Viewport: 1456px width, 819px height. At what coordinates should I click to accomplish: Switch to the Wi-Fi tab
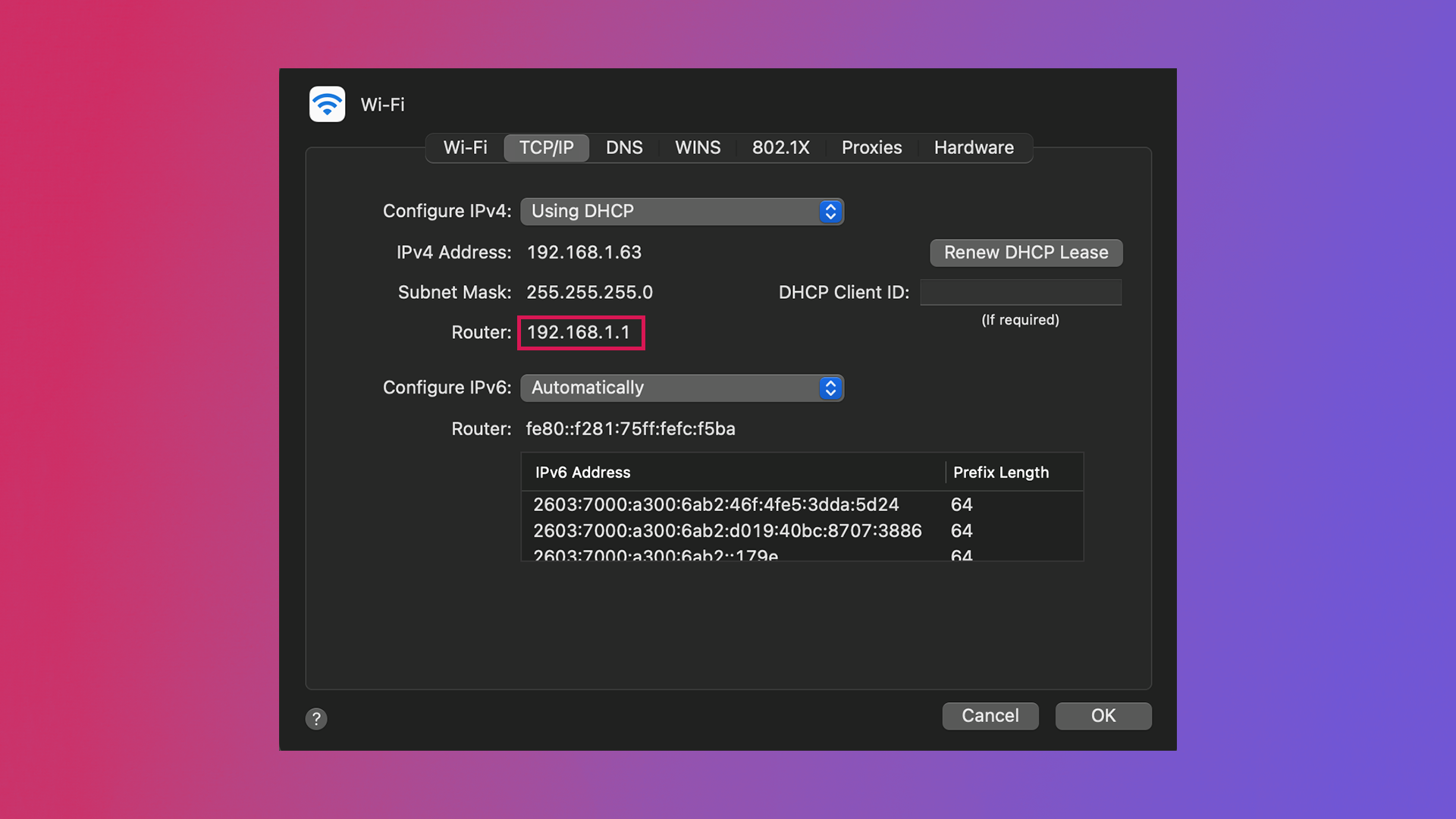click(x=465, y=147)
